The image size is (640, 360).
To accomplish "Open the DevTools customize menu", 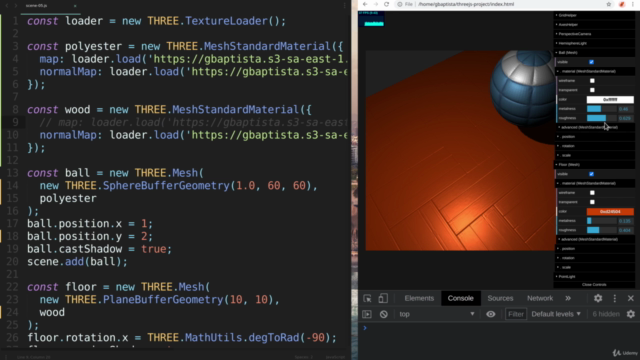I will (615, 298).
